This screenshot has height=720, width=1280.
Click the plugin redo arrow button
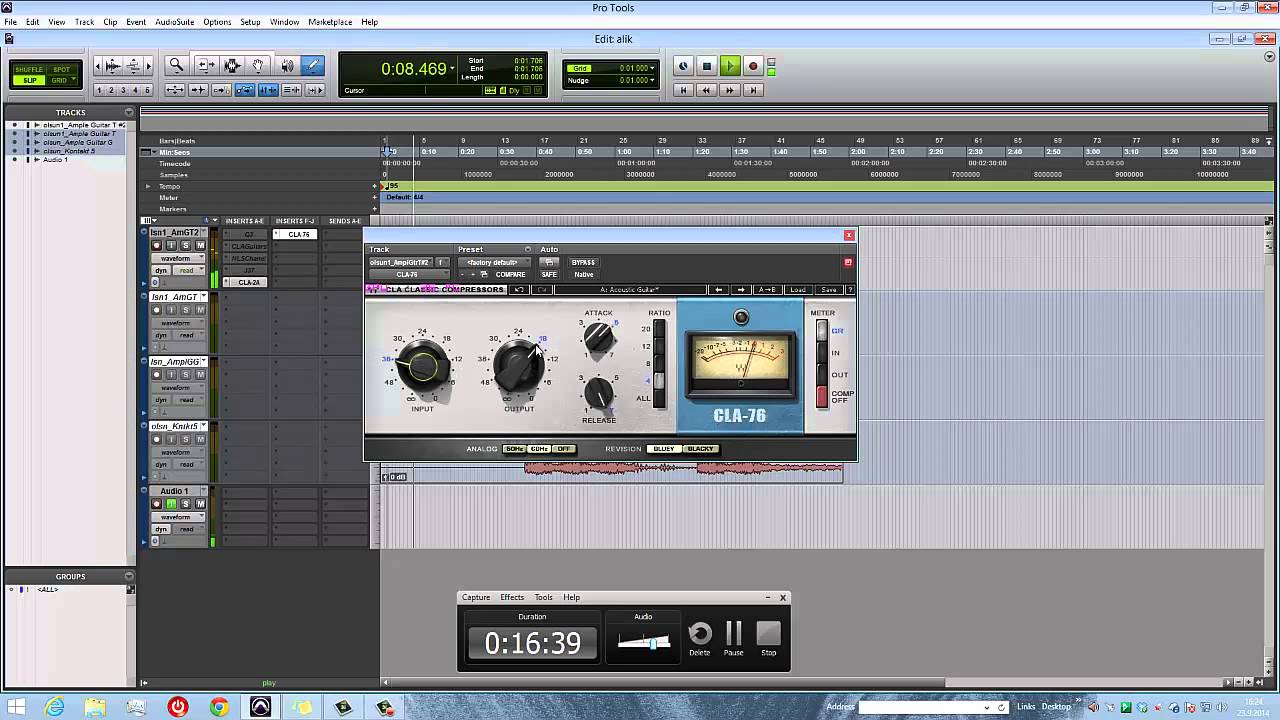(541, 290)
